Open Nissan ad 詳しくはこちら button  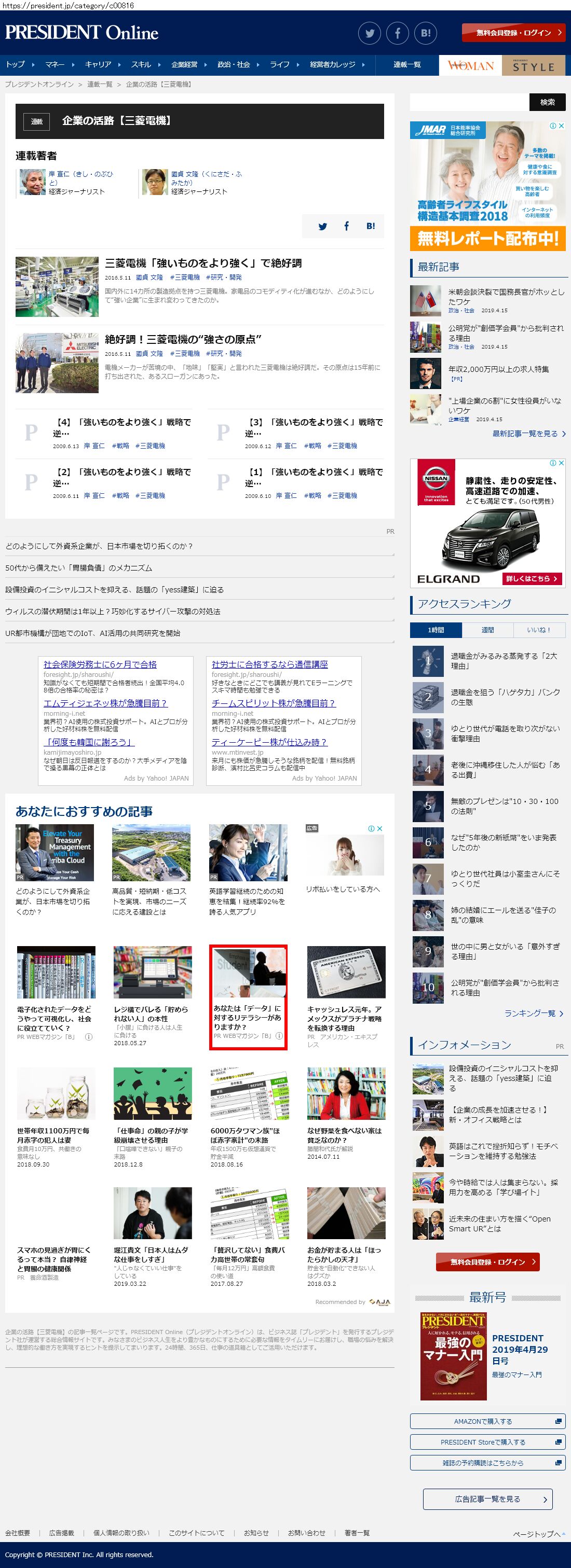532,578
